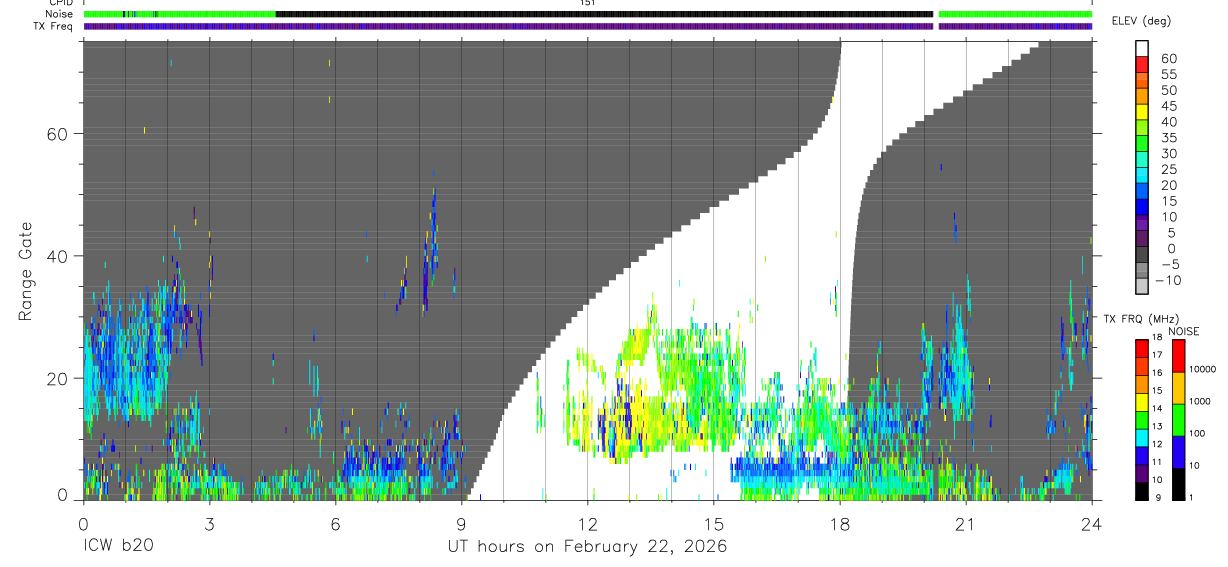
Task: Click the red NOISE segment above 10000
Action: click(1178, 355)
